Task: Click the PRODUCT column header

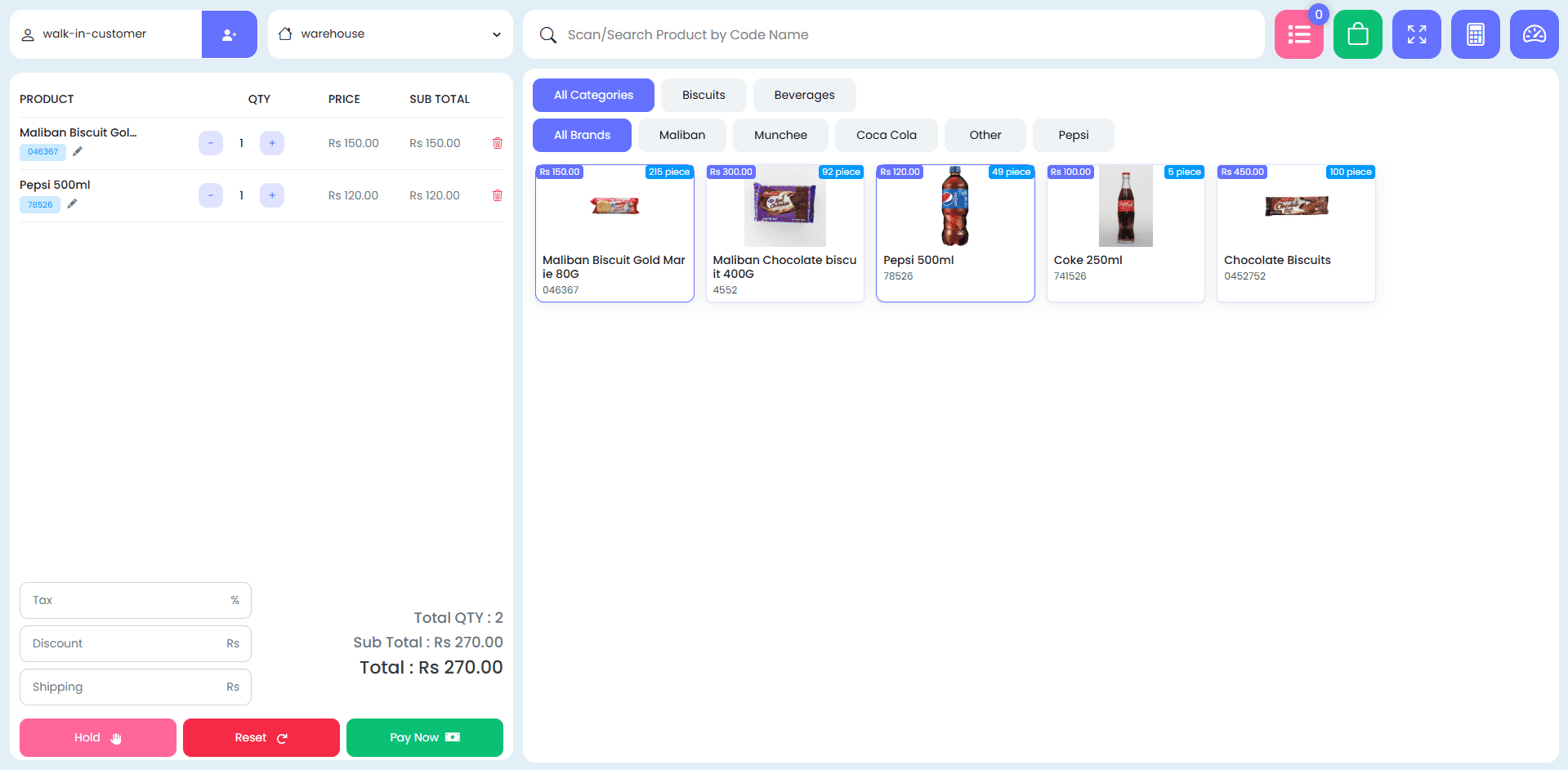Action: click(x=47, y=99)
